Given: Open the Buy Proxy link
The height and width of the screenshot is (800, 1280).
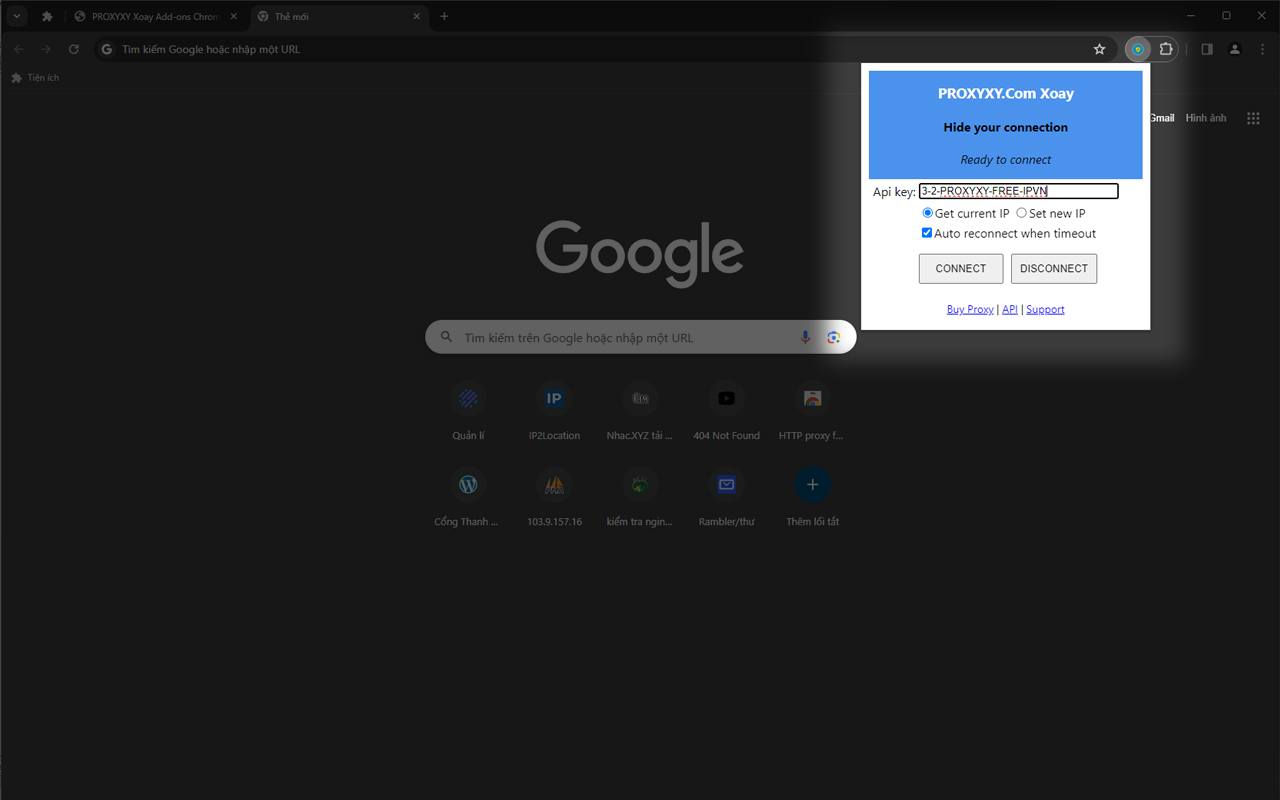Looking at the screenshot, I should point(969,309).
